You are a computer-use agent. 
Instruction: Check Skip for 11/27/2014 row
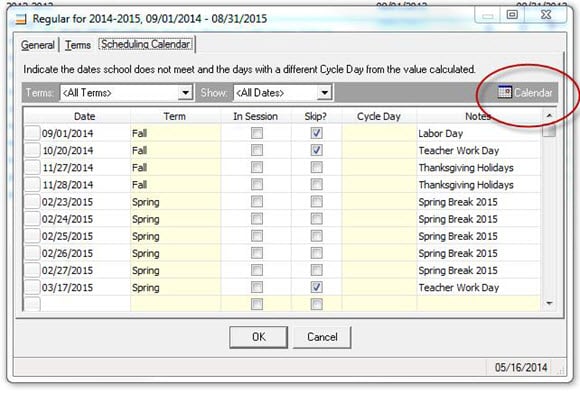pyautogui.click(x=316, y=167)
